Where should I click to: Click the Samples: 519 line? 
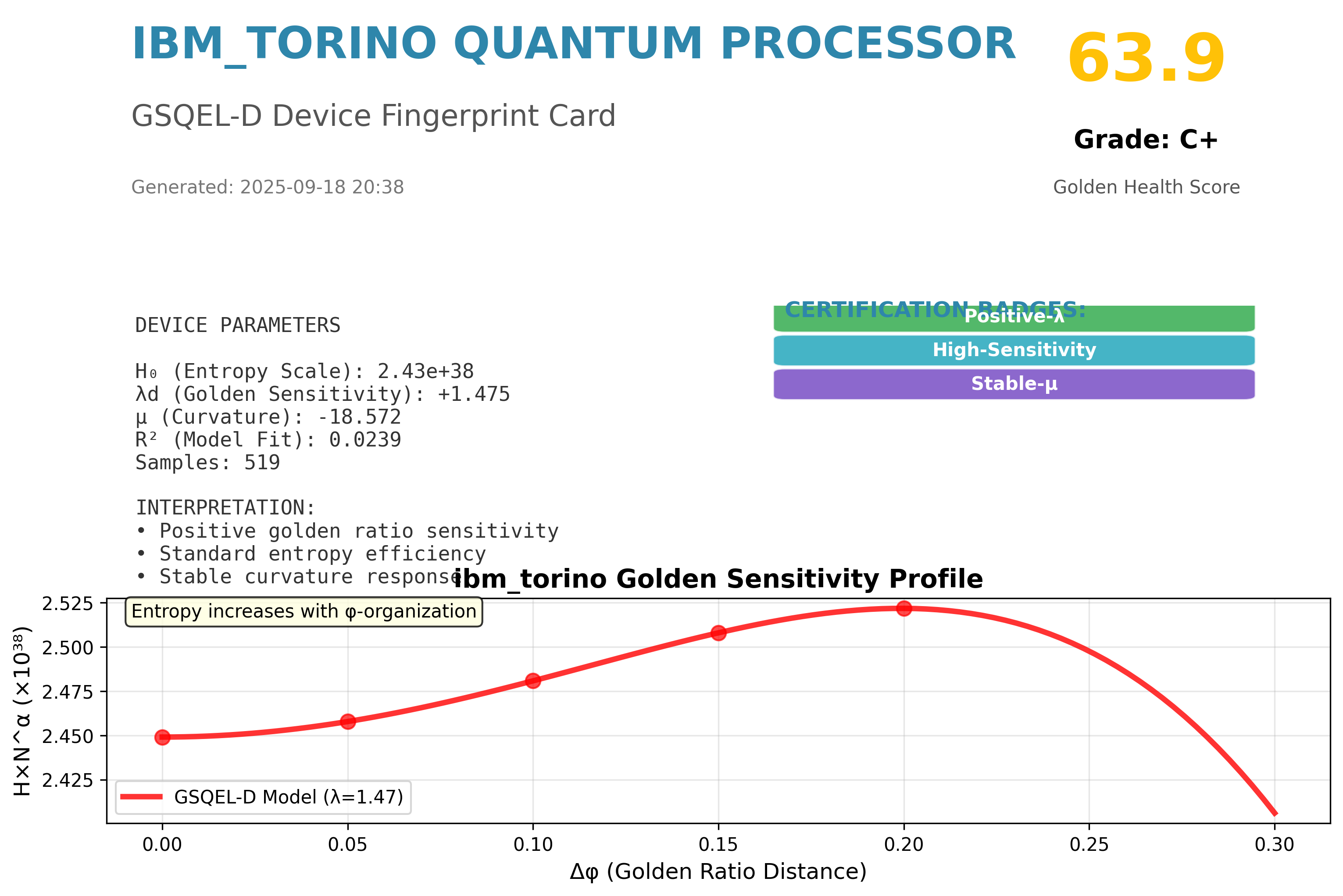click(x=207, y=463)
